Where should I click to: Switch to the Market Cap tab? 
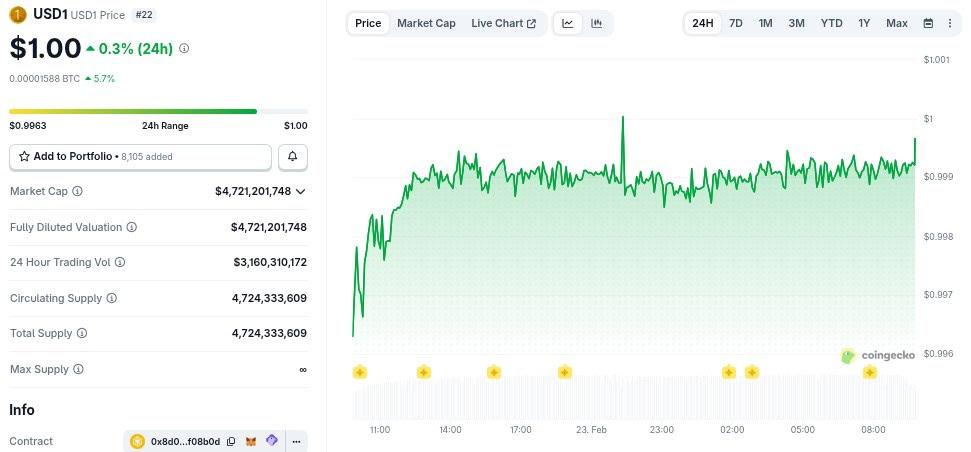click(x=426, y=23)
